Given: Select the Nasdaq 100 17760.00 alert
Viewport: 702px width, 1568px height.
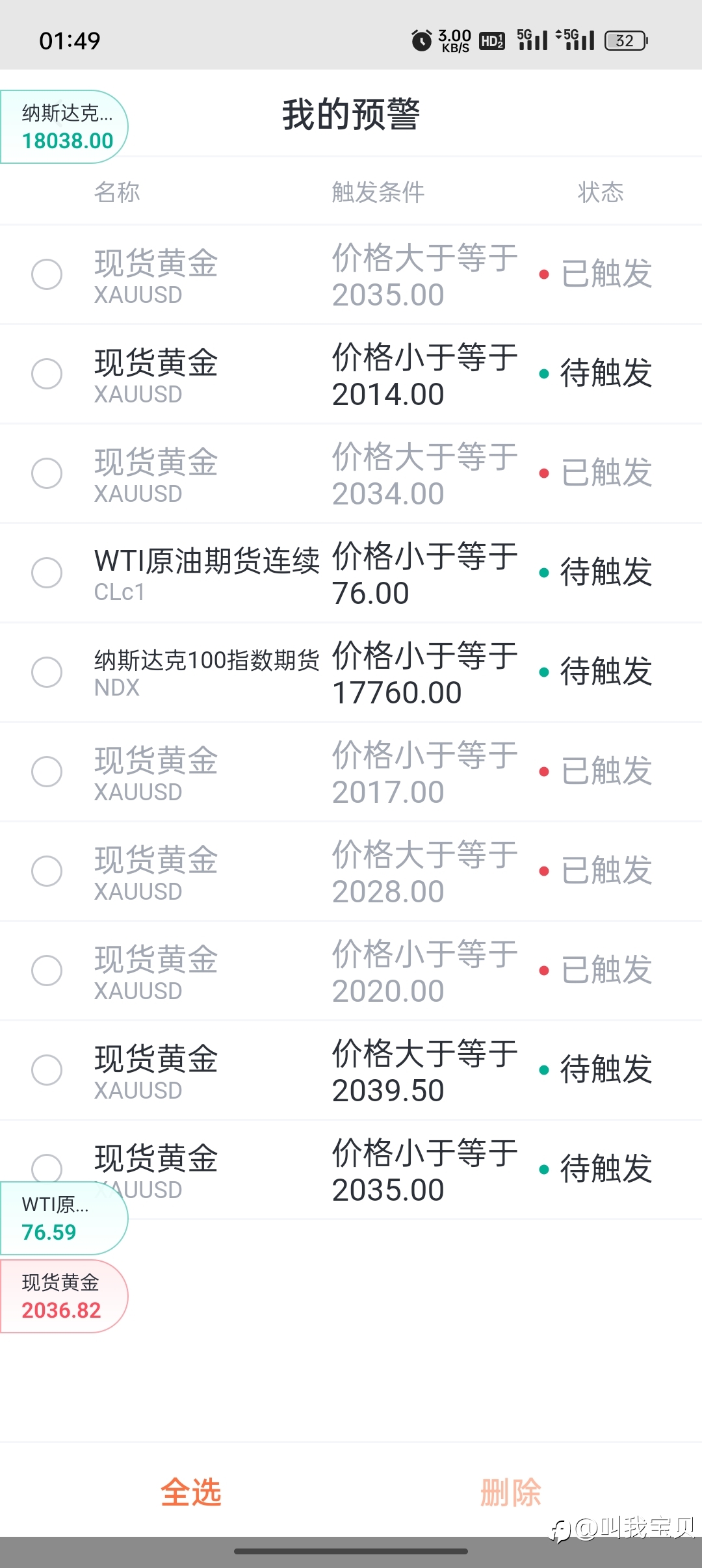Looking at the screenshot, I should 47,672.
